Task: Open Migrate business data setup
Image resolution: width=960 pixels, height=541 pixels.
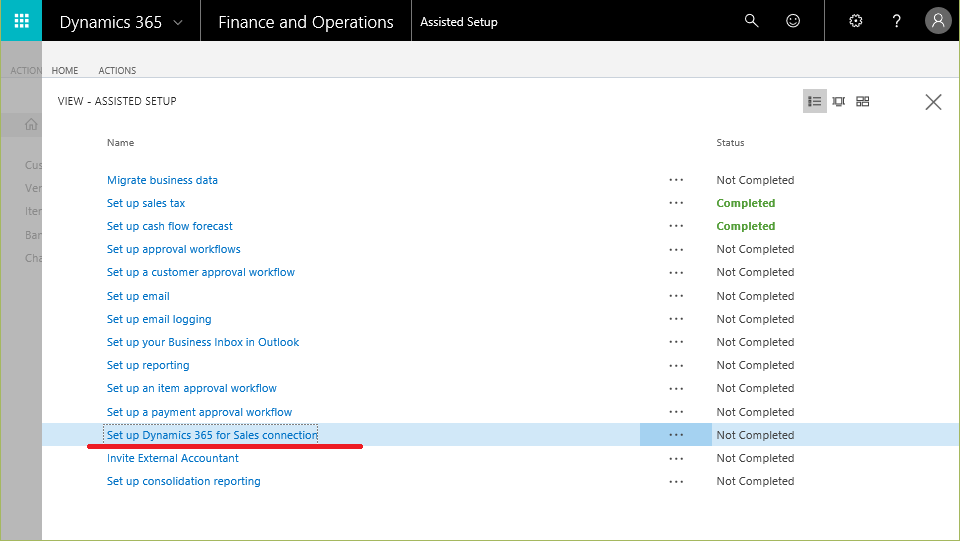Action: coord(162,180)
